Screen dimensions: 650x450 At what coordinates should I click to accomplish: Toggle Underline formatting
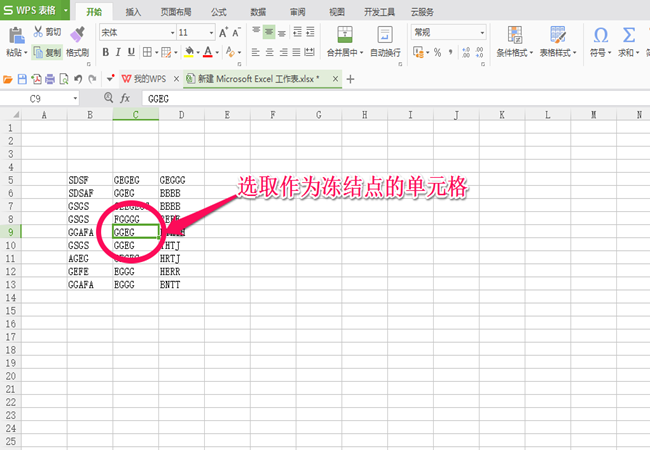[x=131, y=52]
